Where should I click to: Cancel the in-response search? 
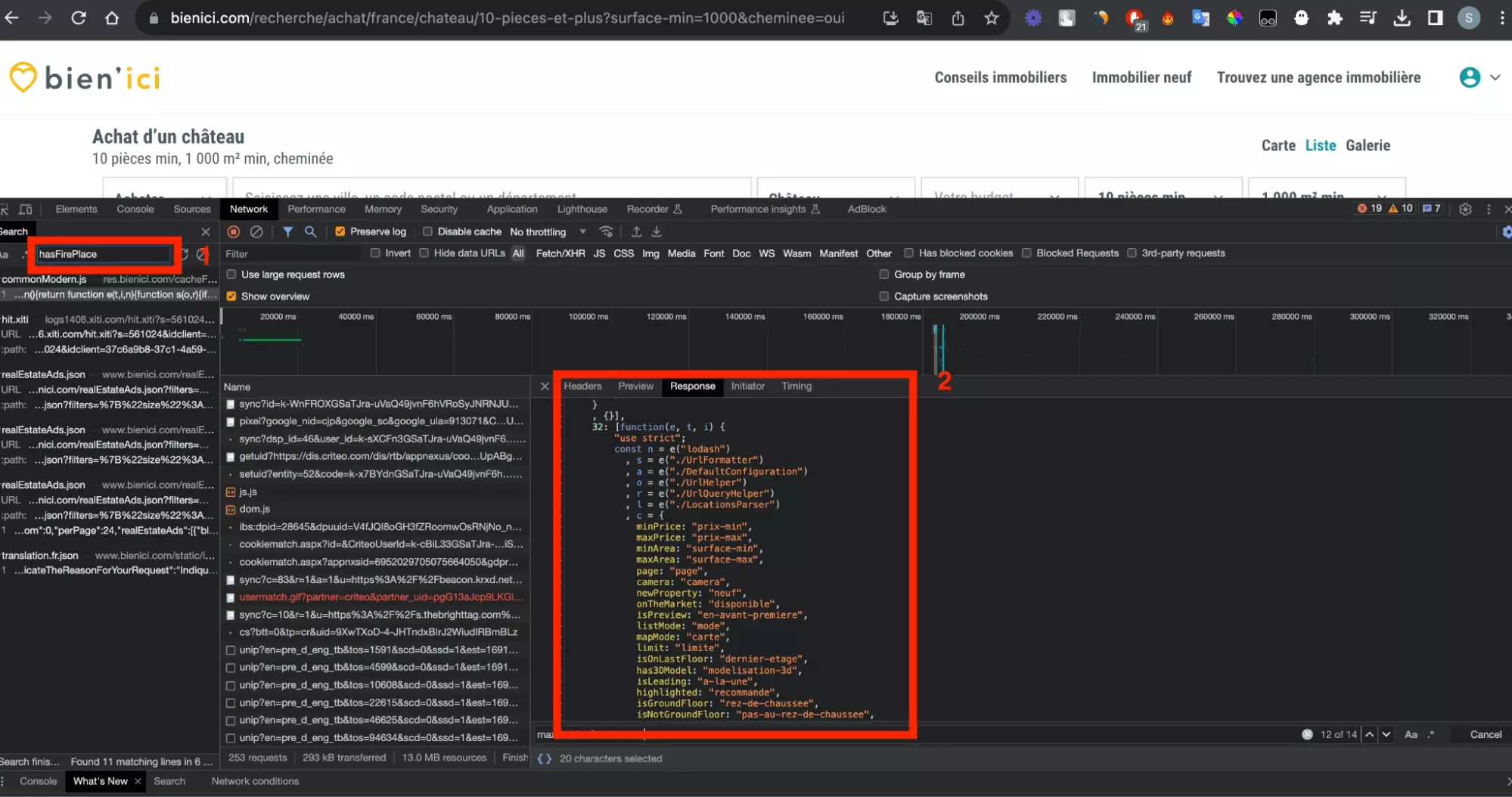tap(1485, 733)
